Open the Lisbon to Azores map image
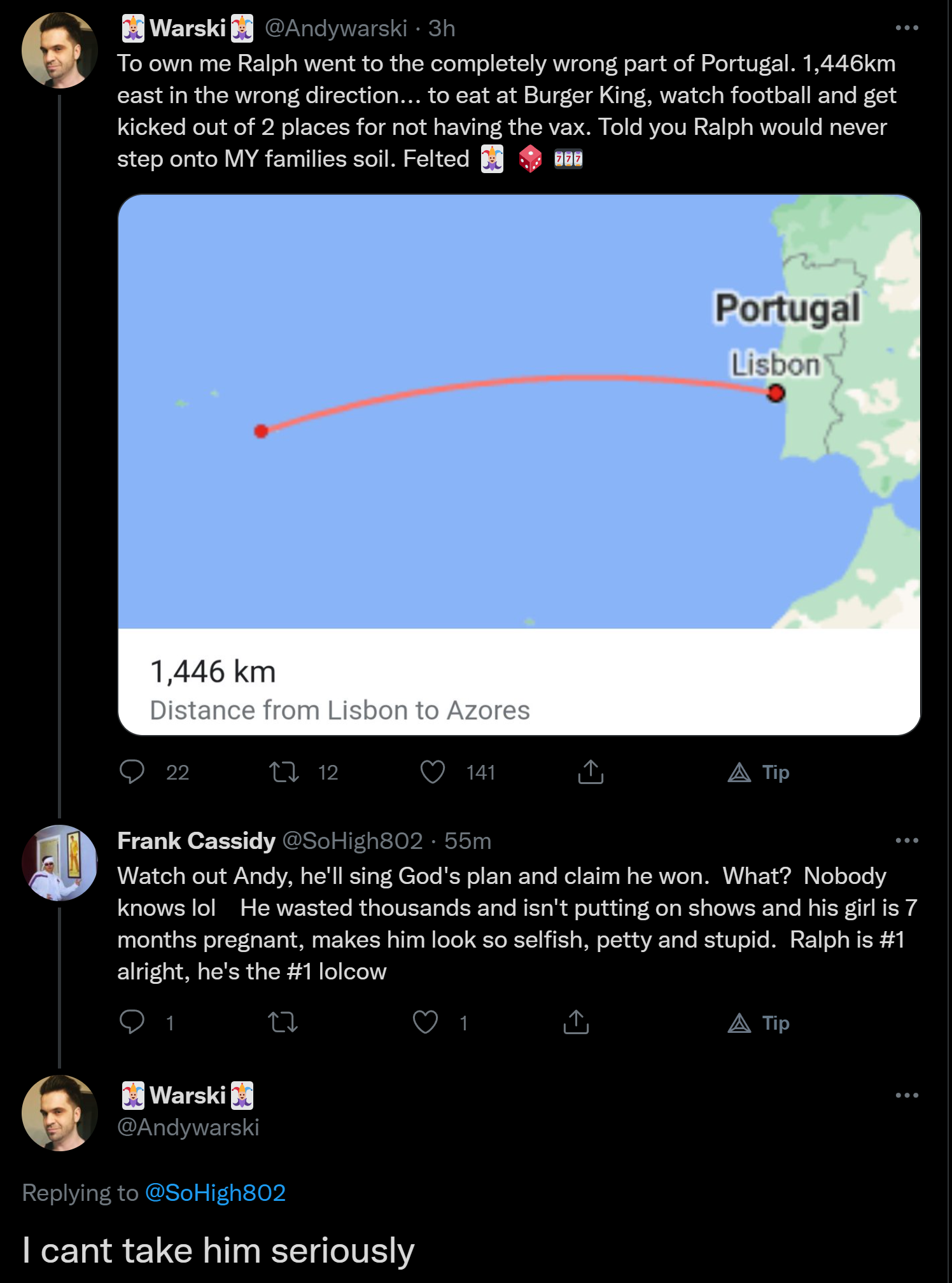 [x=519, y=411]
